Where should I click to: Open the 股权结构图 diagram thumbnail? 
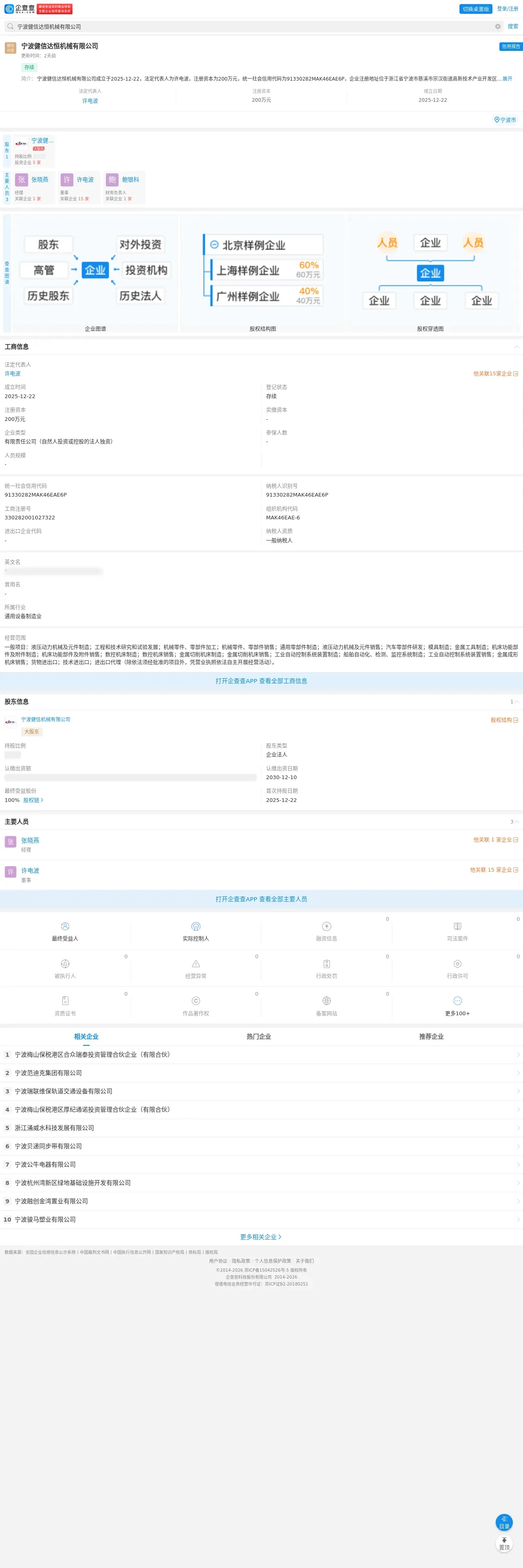(263, 273)
